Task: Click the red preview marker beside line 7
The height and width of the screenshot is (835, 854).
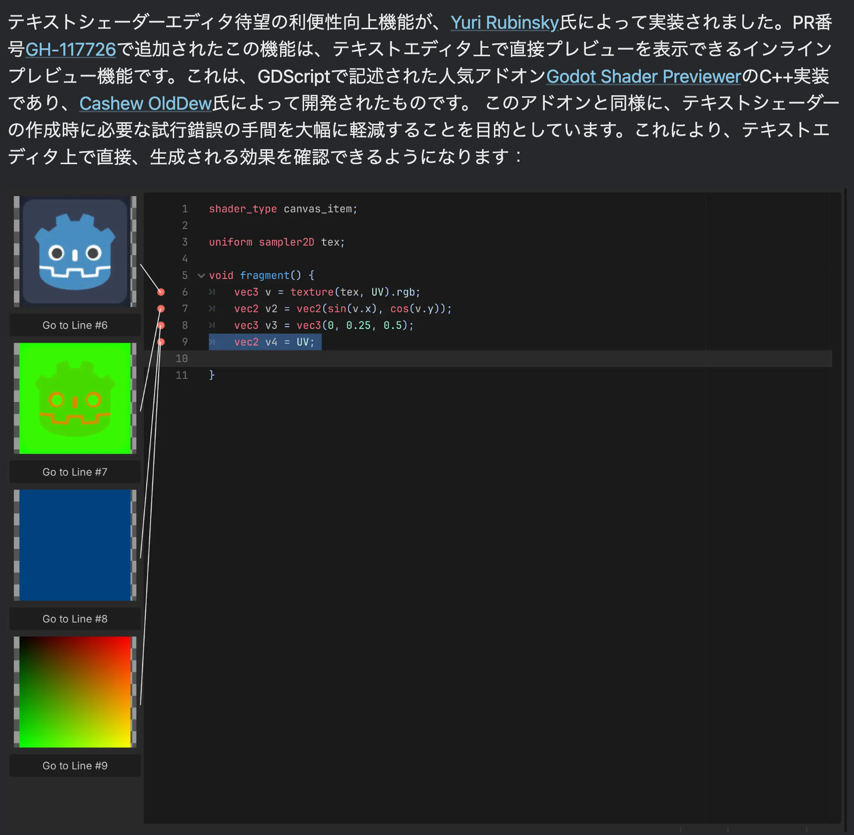Action: (x=160, y=309)
